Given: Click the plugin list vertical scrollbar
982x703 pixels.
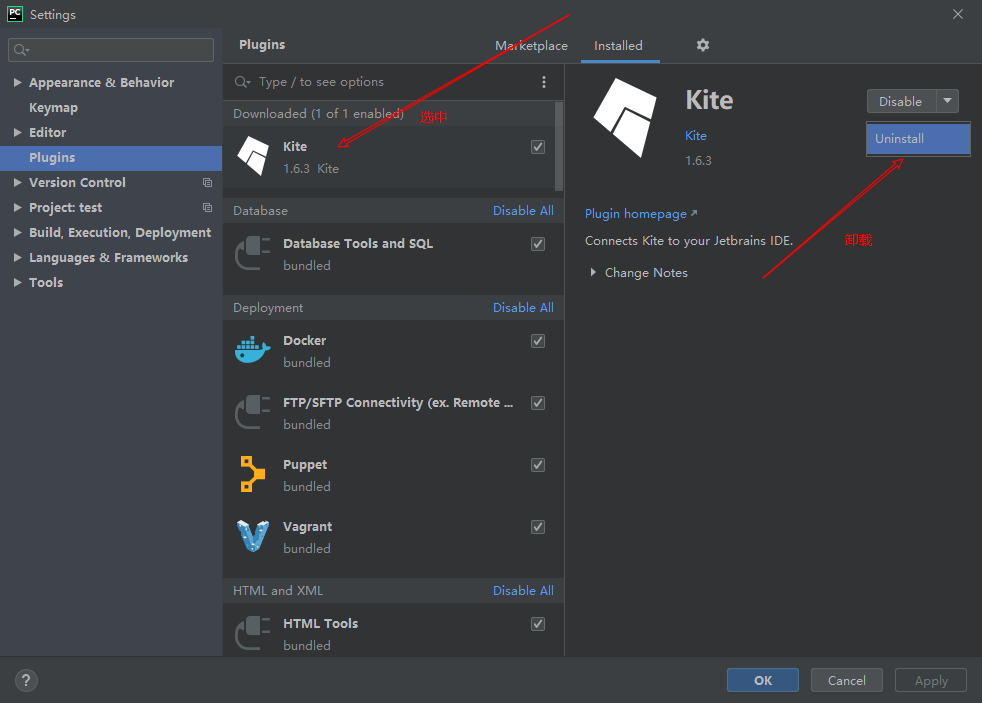Looking at the screenshot, I should (x=559, y=146).
